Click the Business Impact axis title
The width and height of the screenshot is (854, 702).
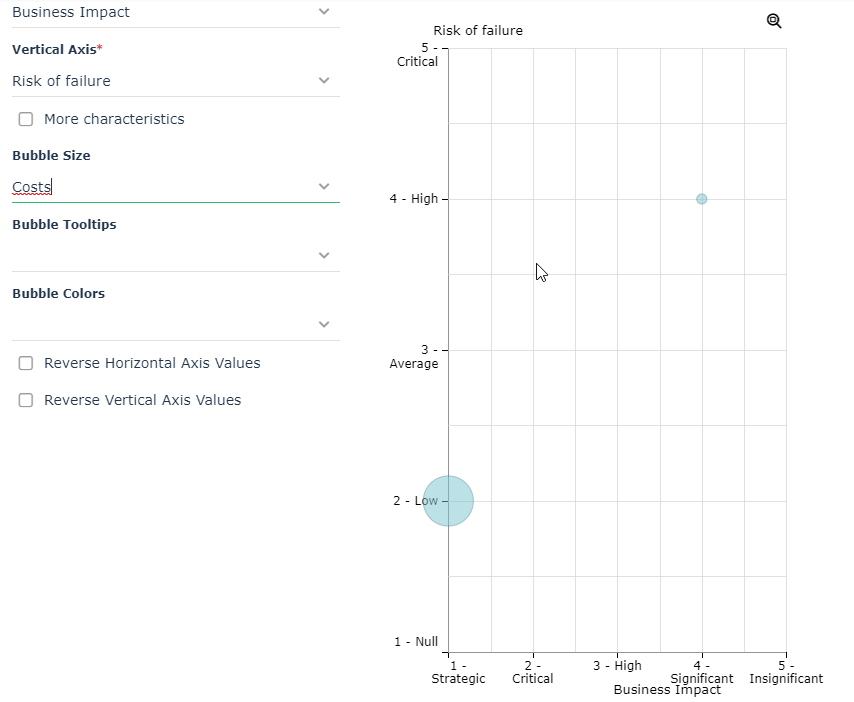tap(667, 690)
